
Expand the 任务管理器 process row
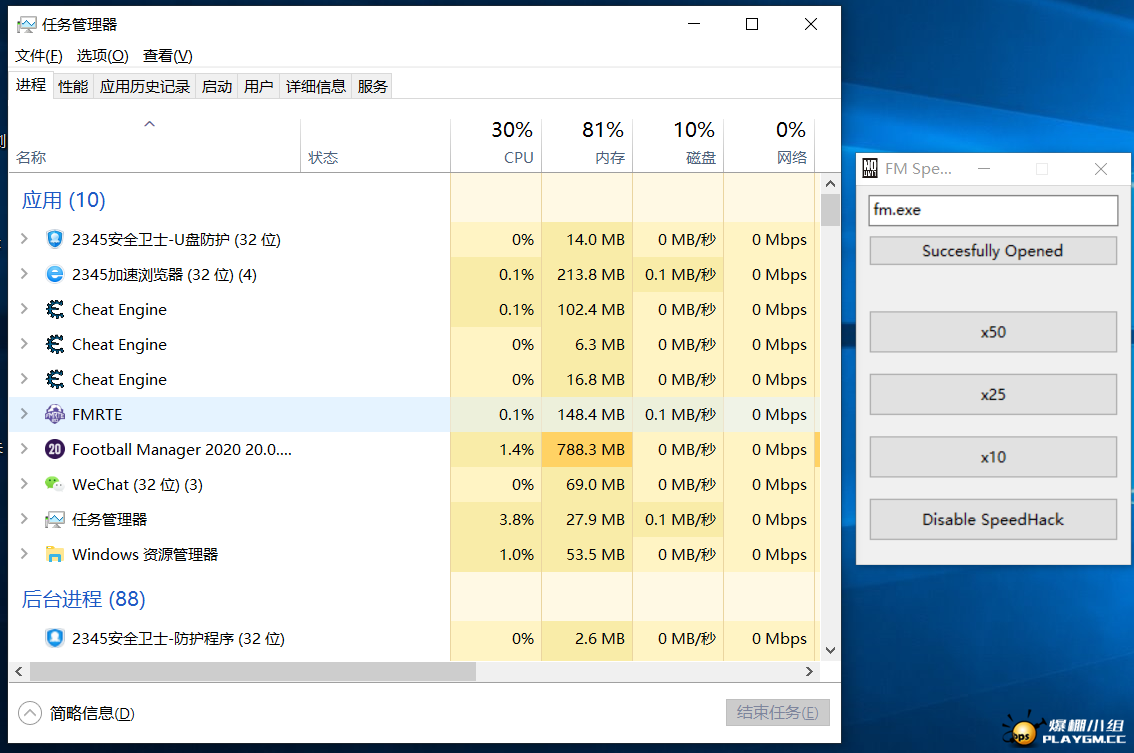(x=25, y=519)
